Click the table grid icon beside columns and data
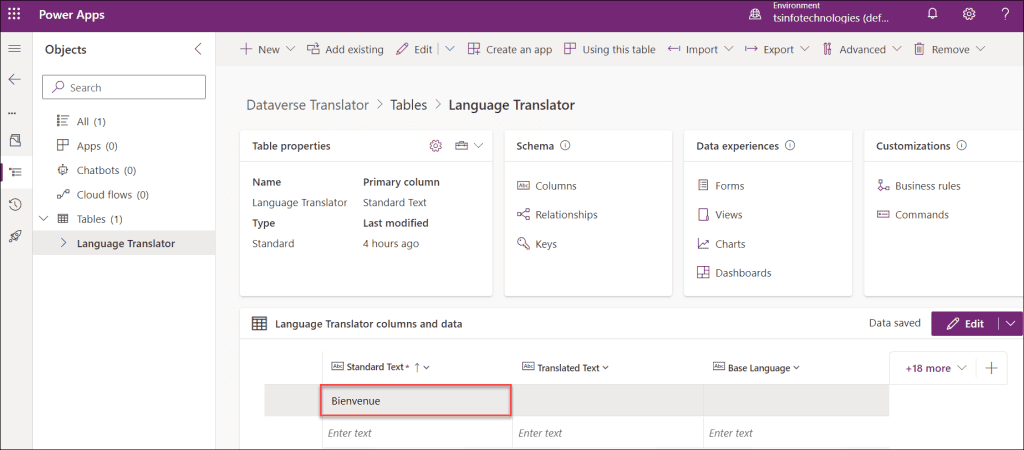Image resolution: width=1024 pixels, height=450 pixels. coord(259,323)
